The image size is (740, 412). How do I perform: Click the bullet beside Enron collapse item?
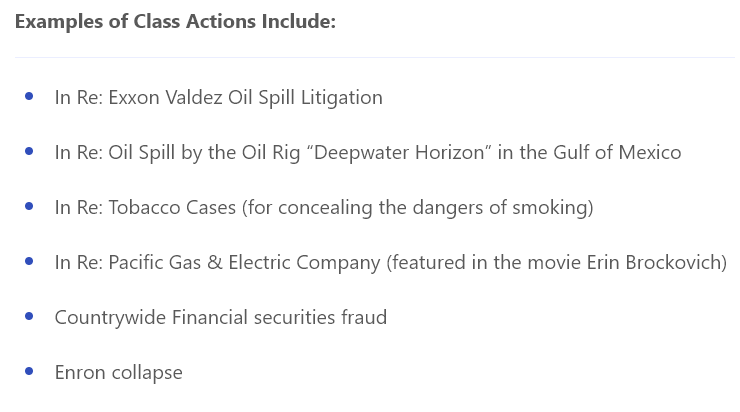pyautogui.click(x=29, y=371)
